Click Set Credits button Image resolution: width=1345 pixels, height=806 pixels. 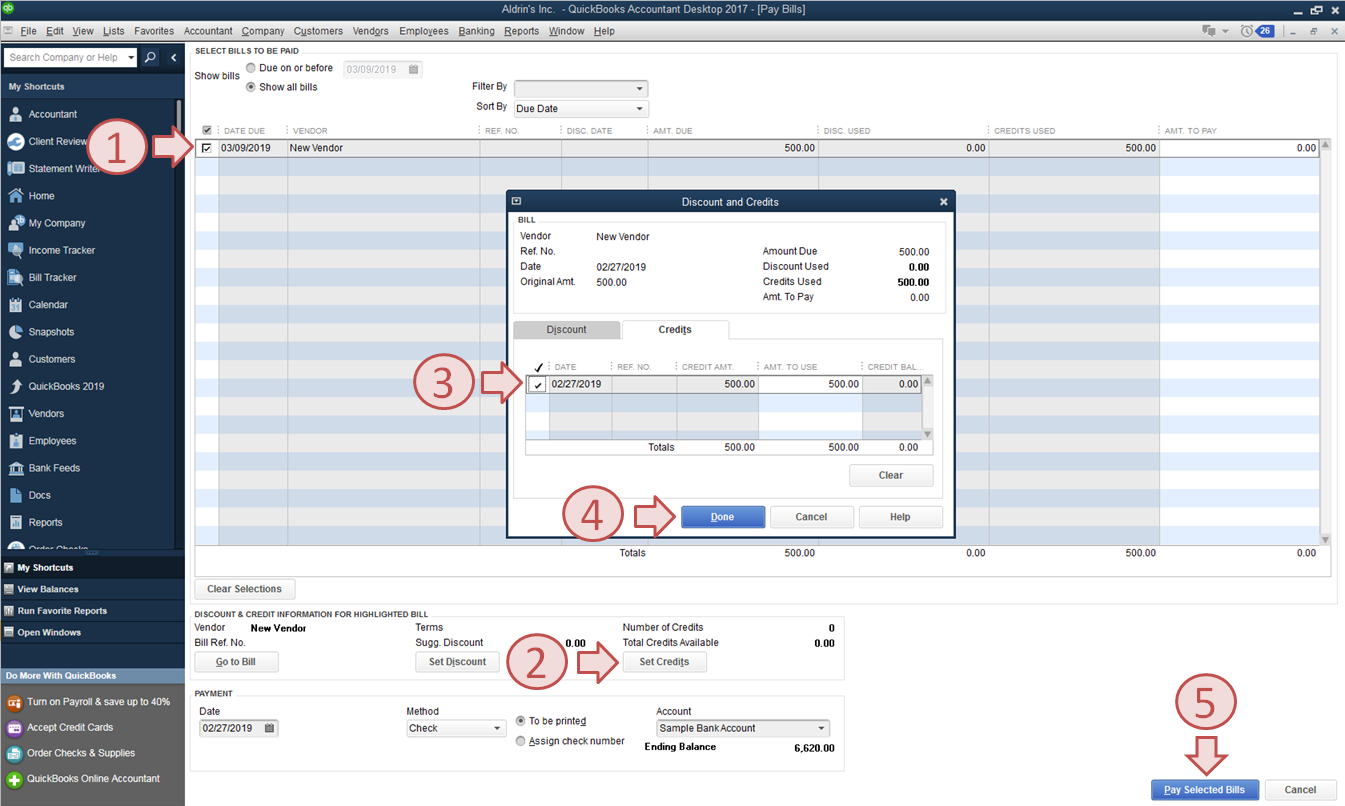pyautogui.click(x=664, y=662)
